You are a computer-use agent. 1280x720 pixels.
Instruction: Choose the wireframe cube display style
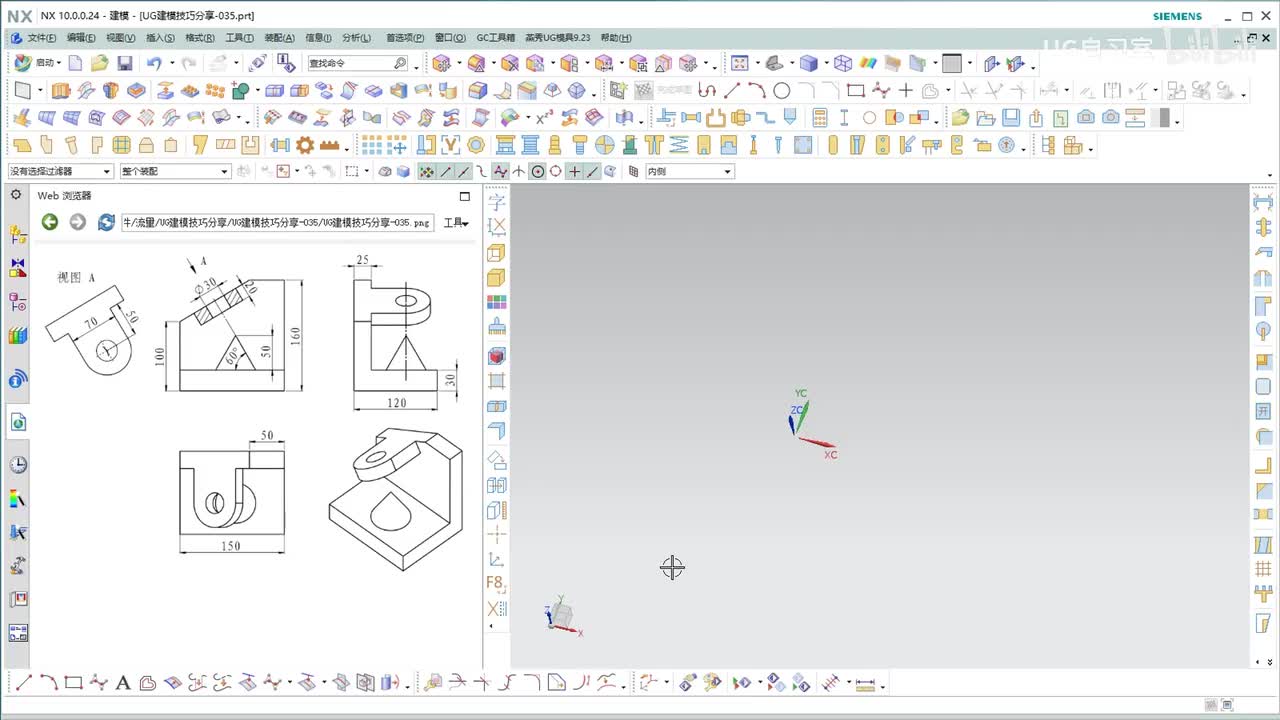point(843,63)
